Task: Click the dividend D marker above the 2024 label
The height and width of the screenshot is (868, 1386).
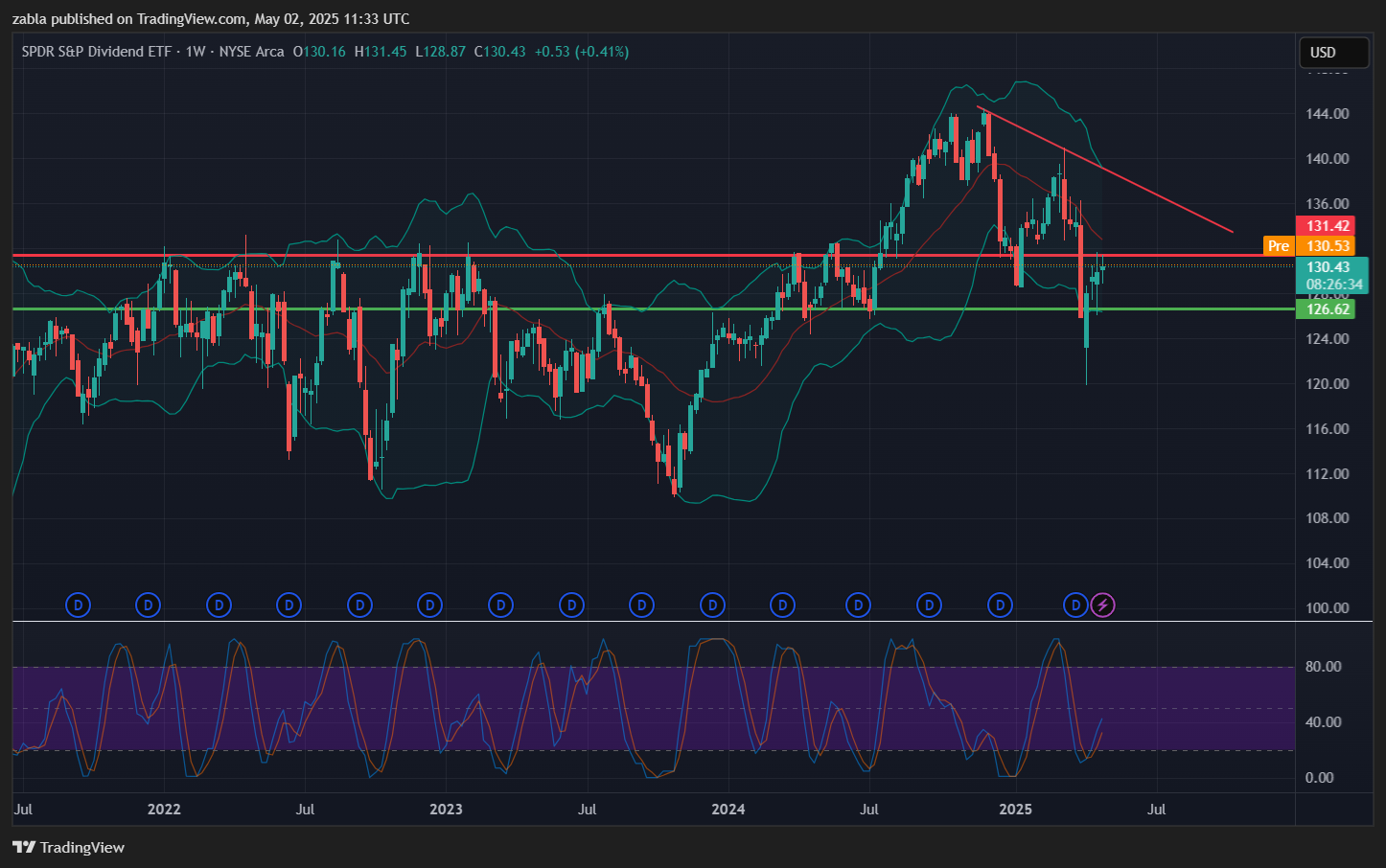Action: click(712, 605)
